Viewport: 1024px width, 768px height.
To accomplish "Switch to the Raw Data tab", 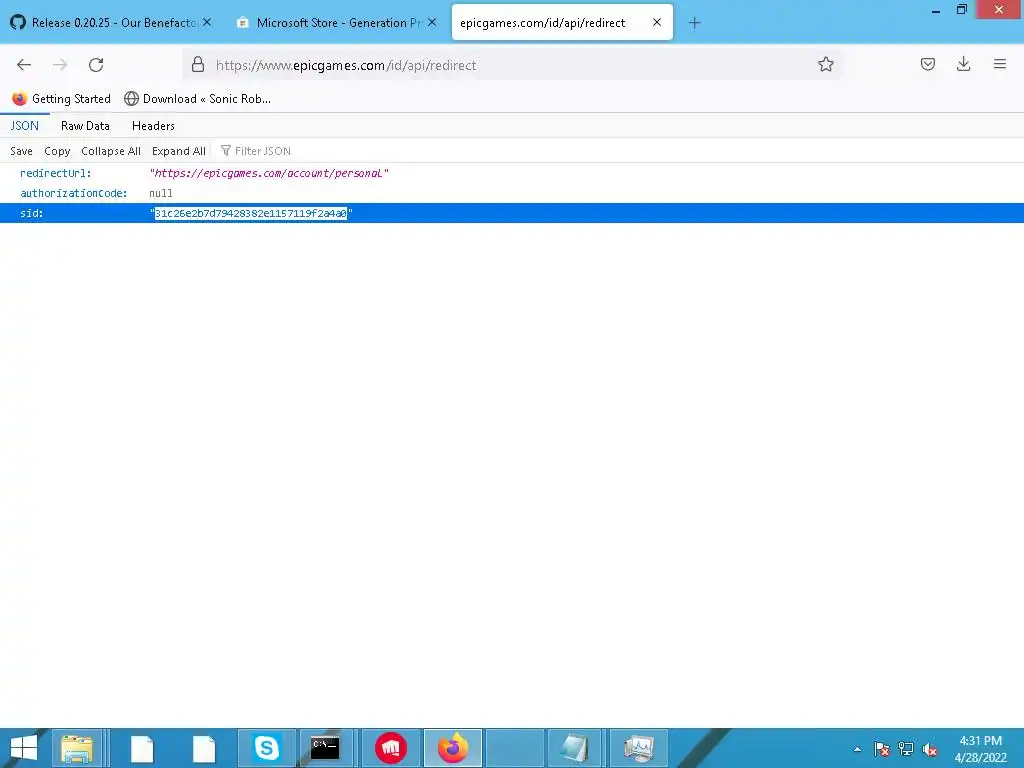I will (x=85, y=125).
